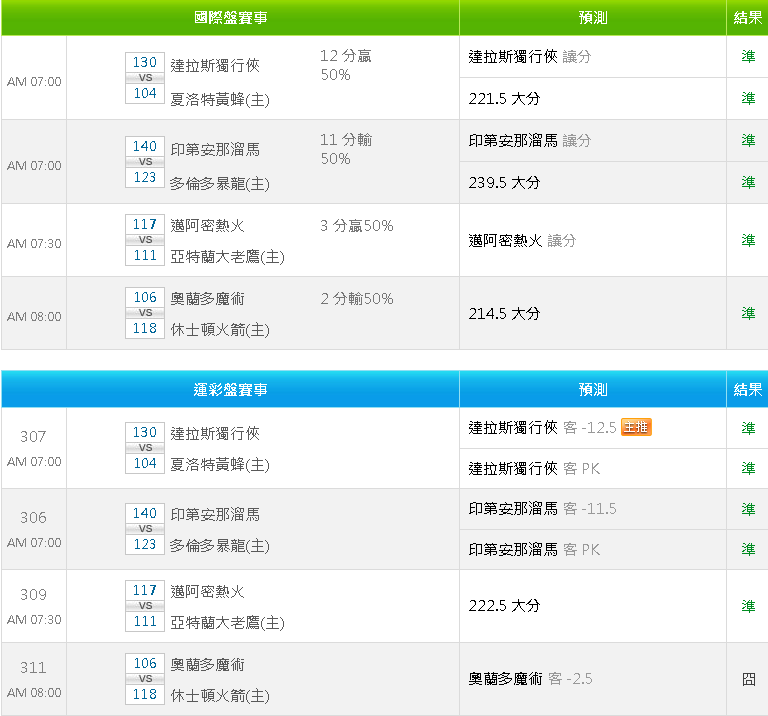
Task: Select 印第安那溜馬 team name in 國際盤 table
Action: pos(215,149)
